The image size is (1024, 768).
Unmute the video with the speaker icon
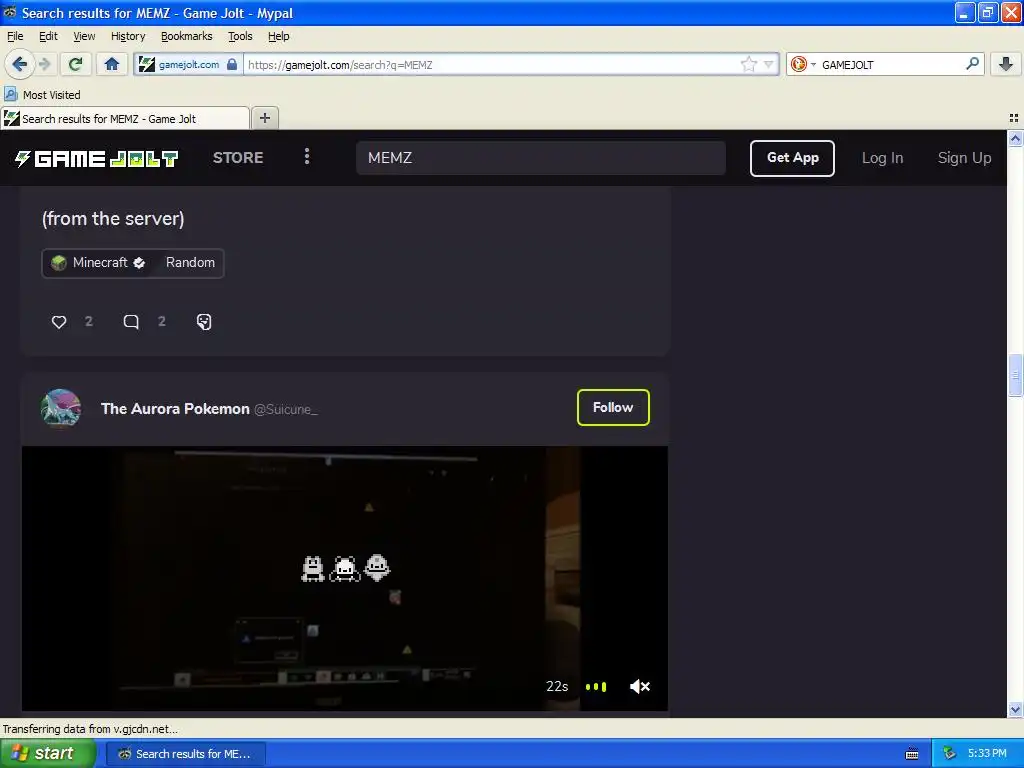click(639, 686)
